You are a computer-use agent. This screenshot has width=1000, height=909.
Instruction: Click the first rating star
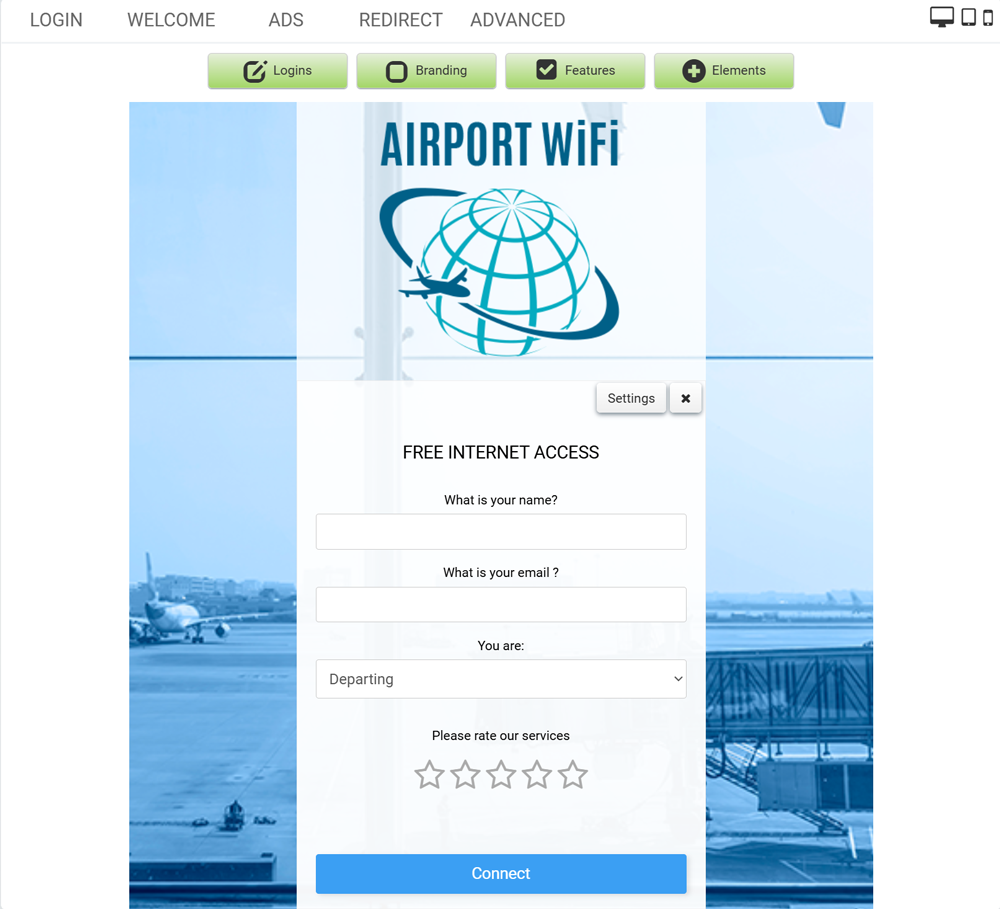point(429,774)
